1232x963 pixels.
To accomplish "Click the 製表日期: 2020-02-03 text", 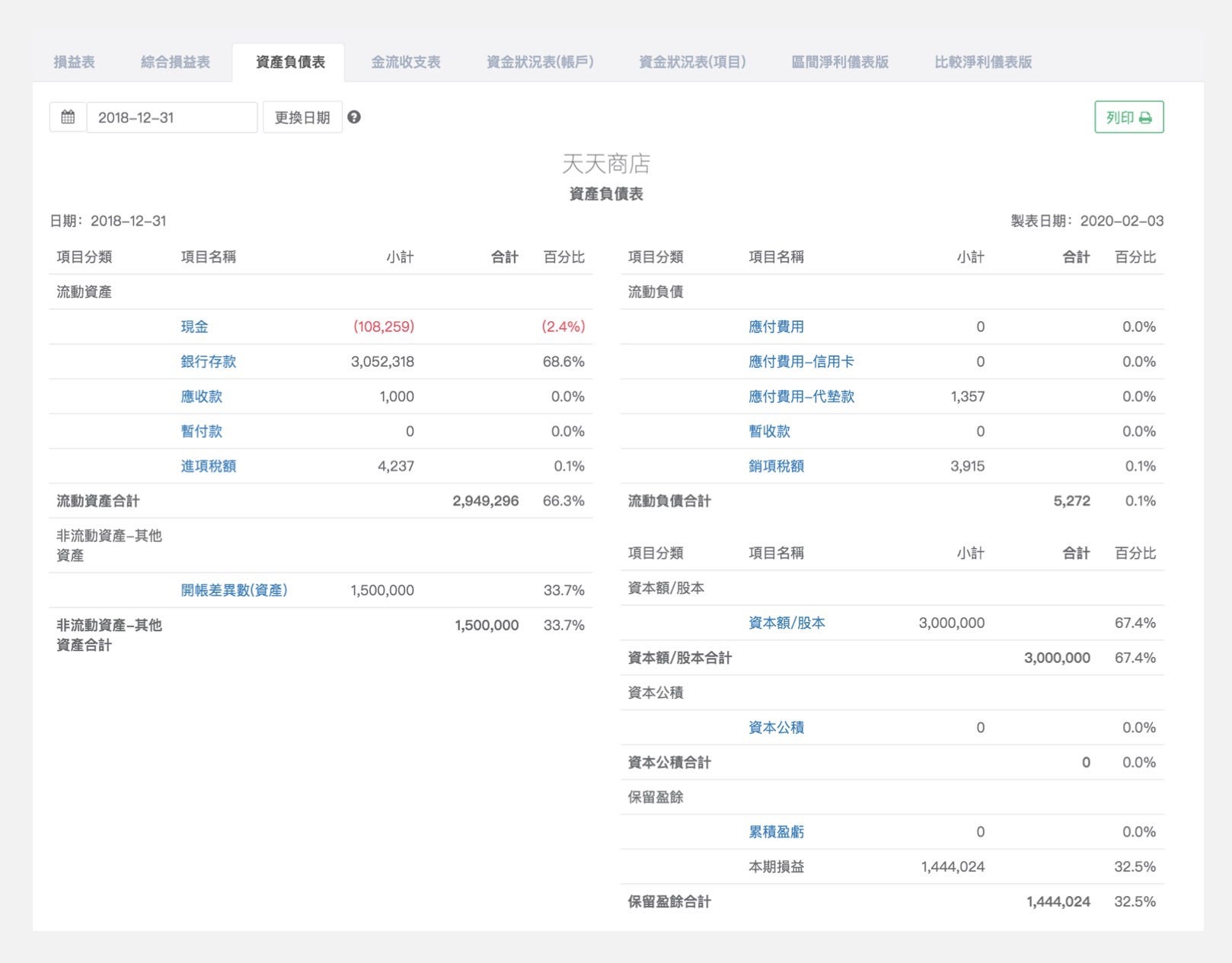I will (x=1087, y=222).
